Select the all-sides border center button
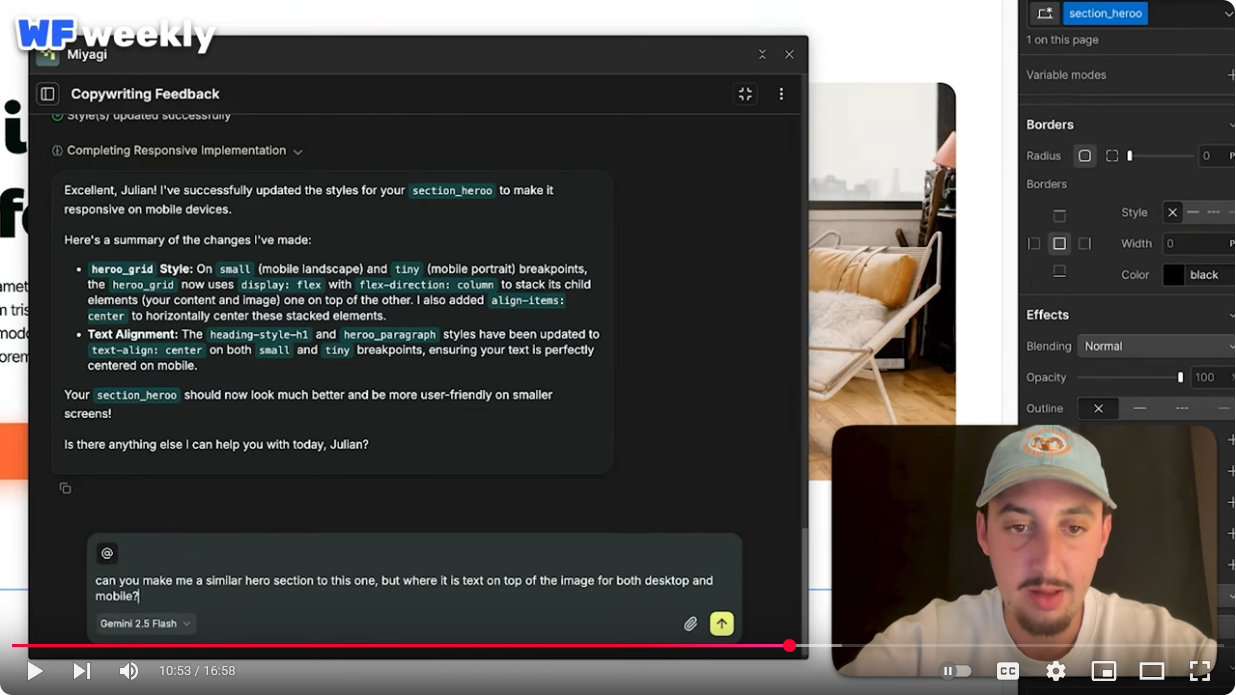Image resolution: width=1236 pixels, height=695 pixels. point(1060,243)
